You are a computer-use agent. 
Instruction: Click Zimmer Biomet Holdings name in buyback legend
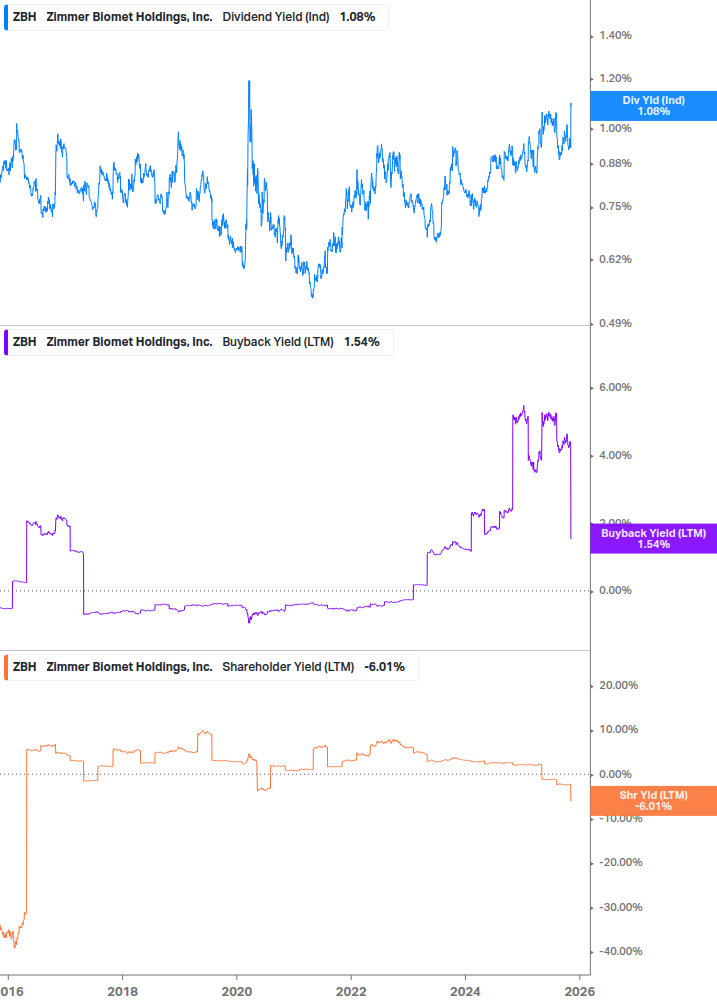pos(129,342)
